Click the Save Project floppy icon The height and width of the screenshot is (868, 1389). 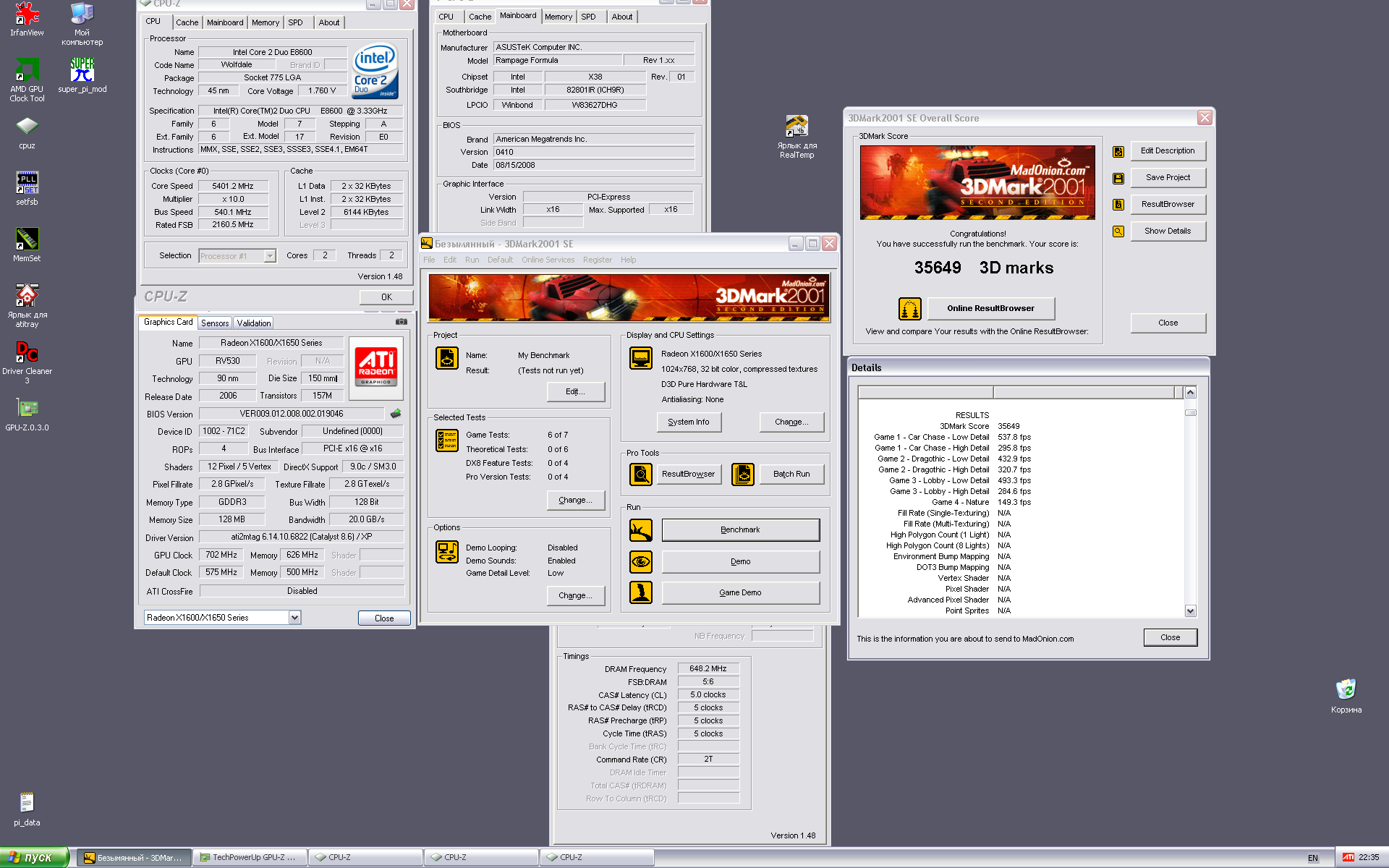pyautogui.click(x=1118, y=178)
